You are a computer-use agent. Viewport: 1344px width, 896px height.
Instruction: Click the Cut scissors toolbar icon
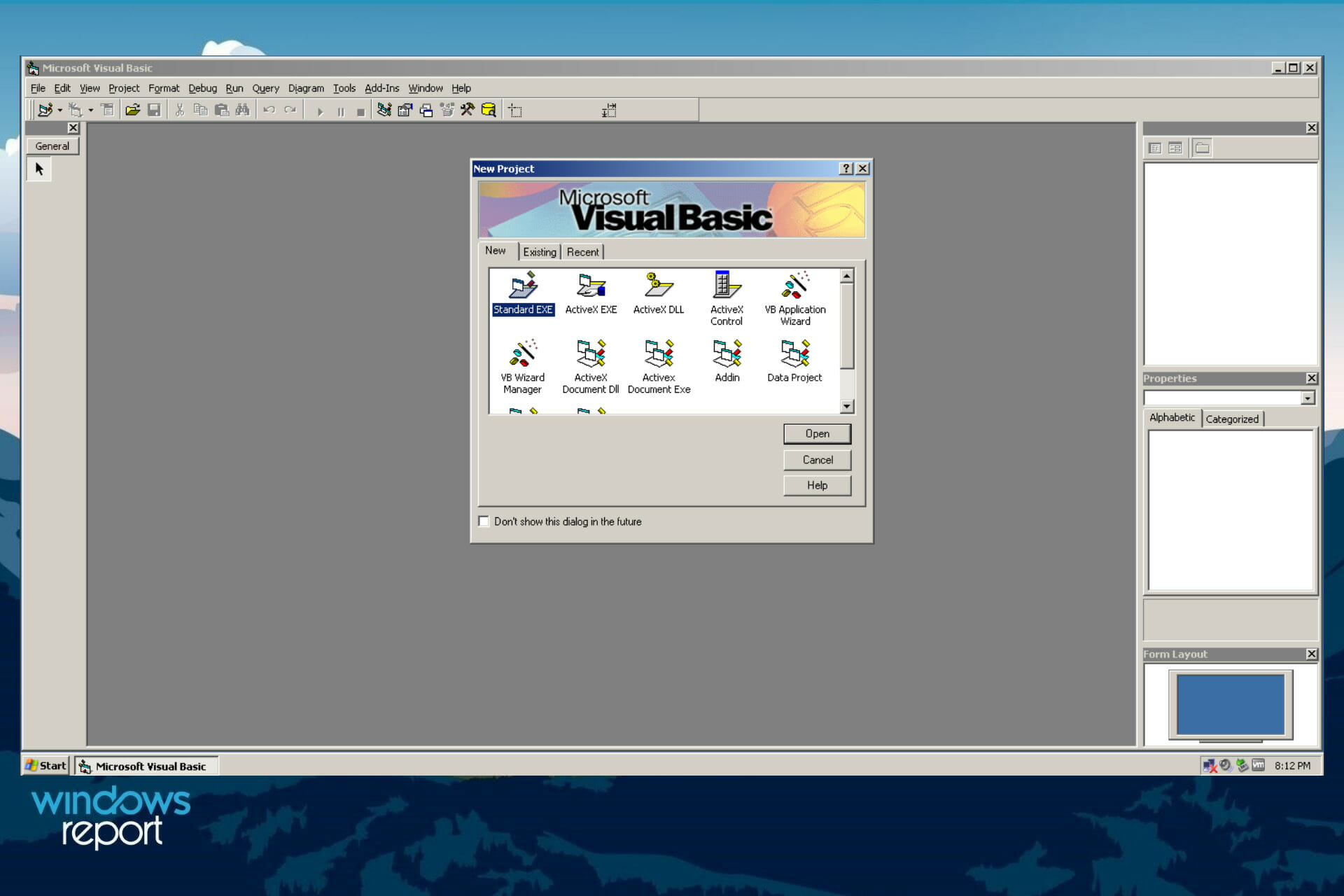tap(180, 110)
